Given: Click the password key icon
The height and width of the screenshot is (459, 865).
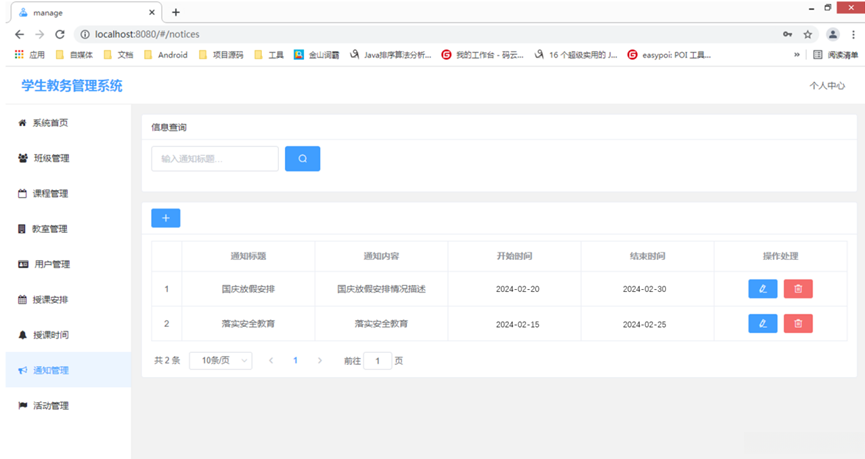Looking at the screenshot, I should pos(787,34).
